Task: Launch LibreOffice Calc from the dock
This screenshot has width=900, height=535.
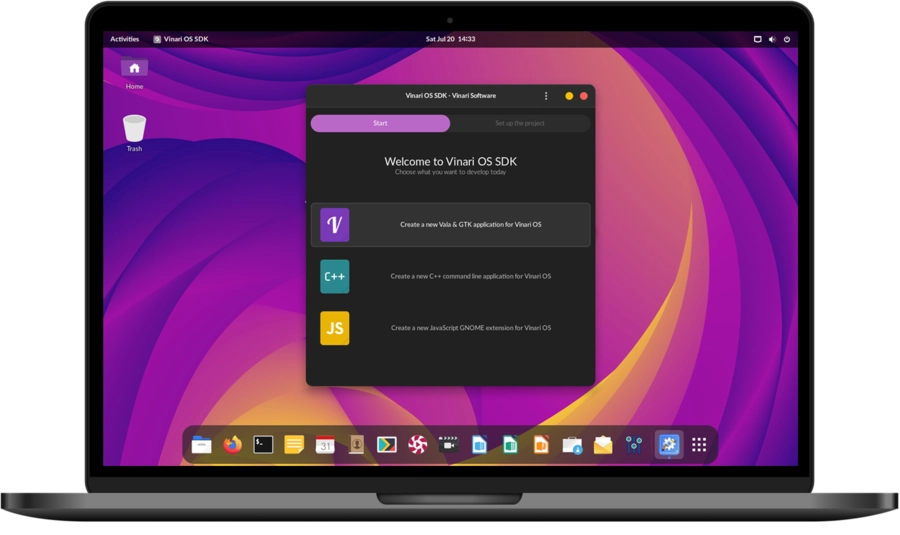Action: 510,444
